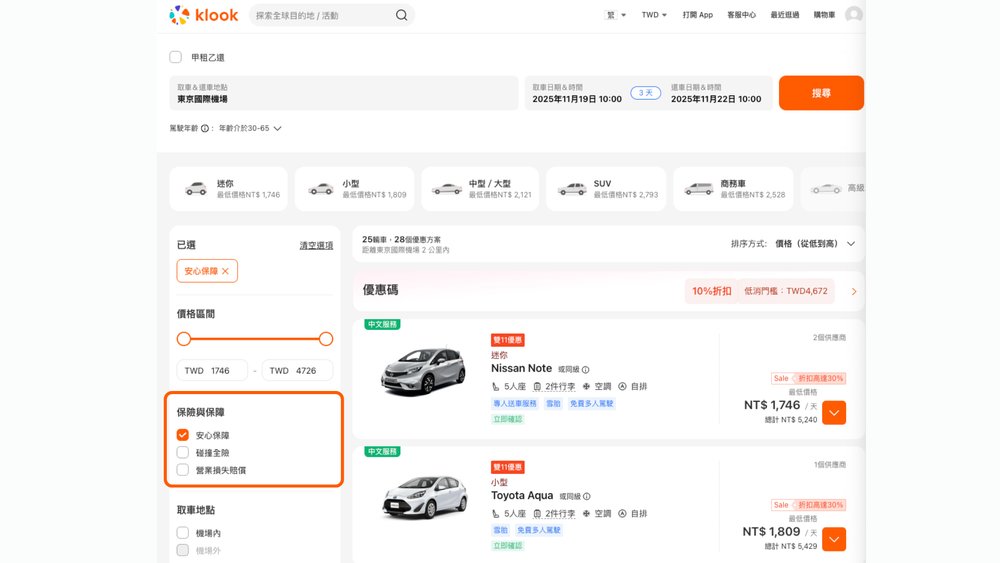Click the price range maximum slider handle
This screenshot has height=563, width=1000.
click(326, 339)
